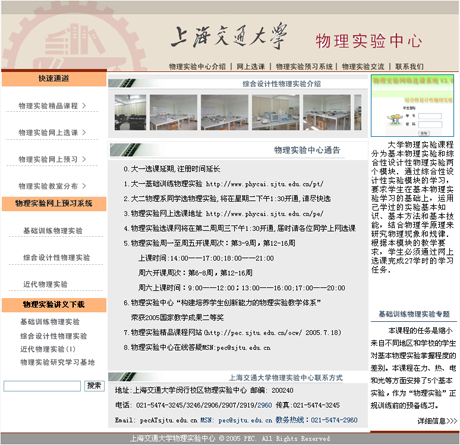Select 近代物理实验 under 网上预习系统
Screen dimensions: 460x445
click(45, 284)
